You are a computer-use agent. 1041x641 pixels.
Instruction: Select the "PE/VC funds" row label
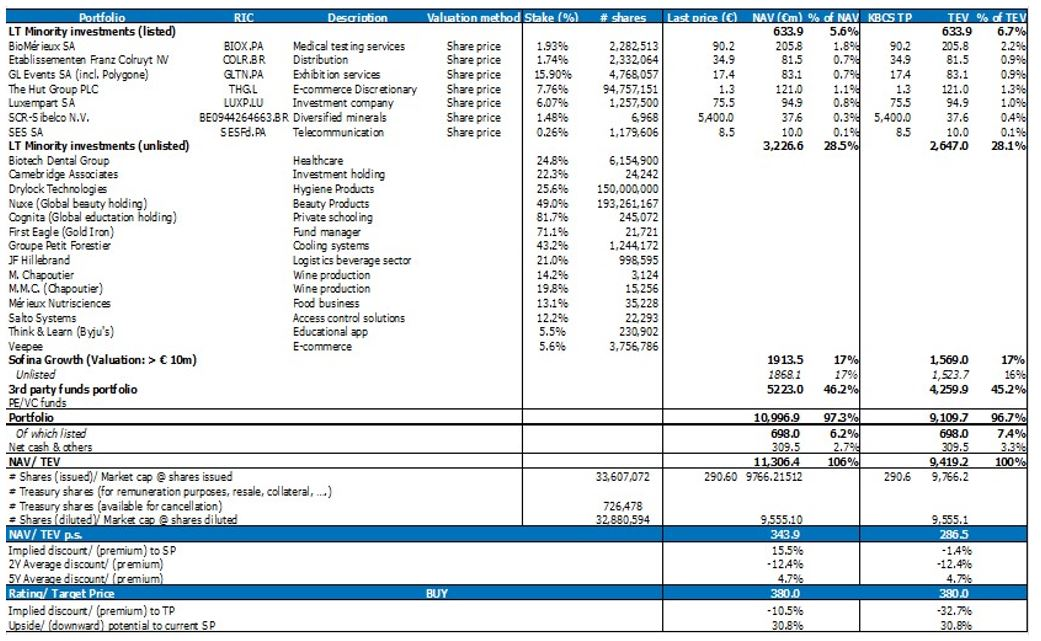tap(37, 403)
